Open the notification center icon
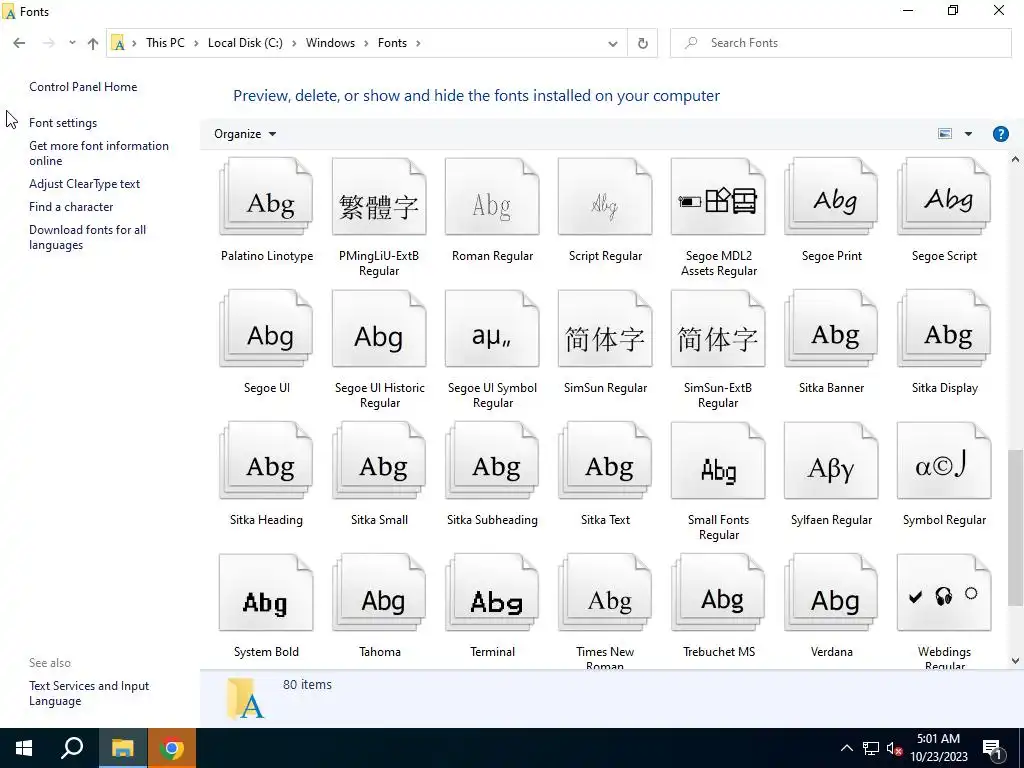The height and width of the screenshot is (768, 1024). (993, 748)
